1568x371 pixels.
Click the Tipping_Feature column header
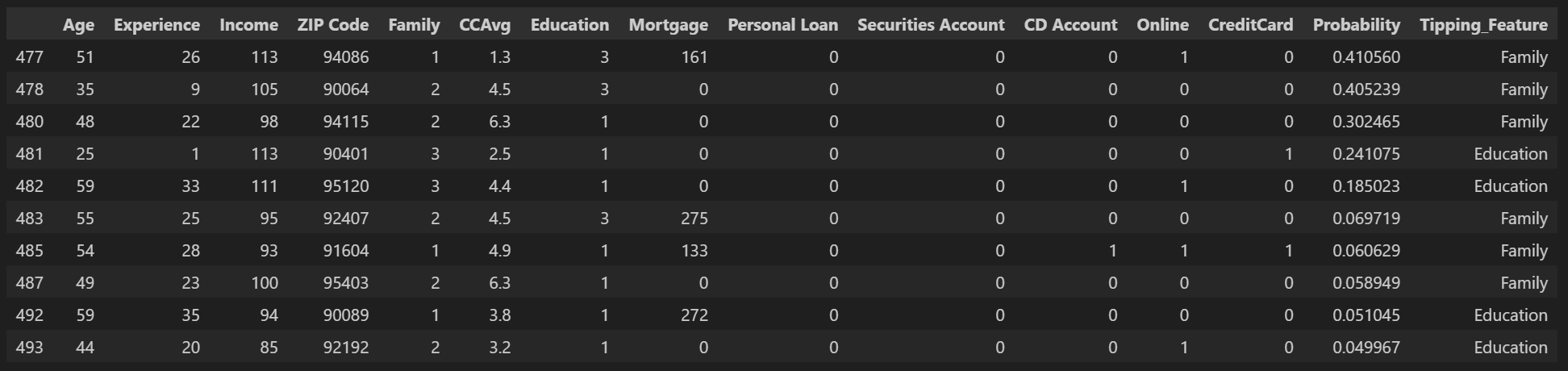[x=1483, y=25]
